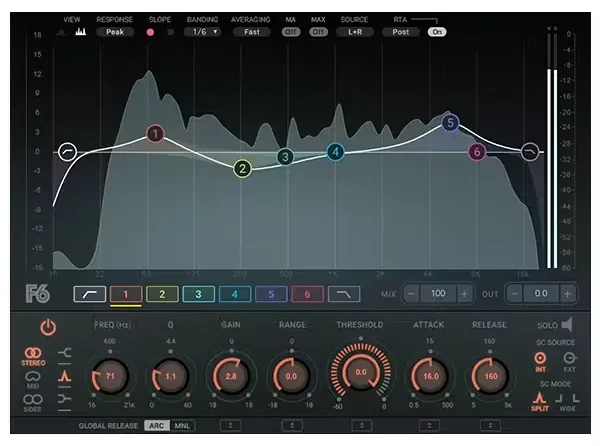The width and height of the screenshot is (600, 446).
Task: Click the stepper below the GAIN knob
Action: (x=230, y=425)
